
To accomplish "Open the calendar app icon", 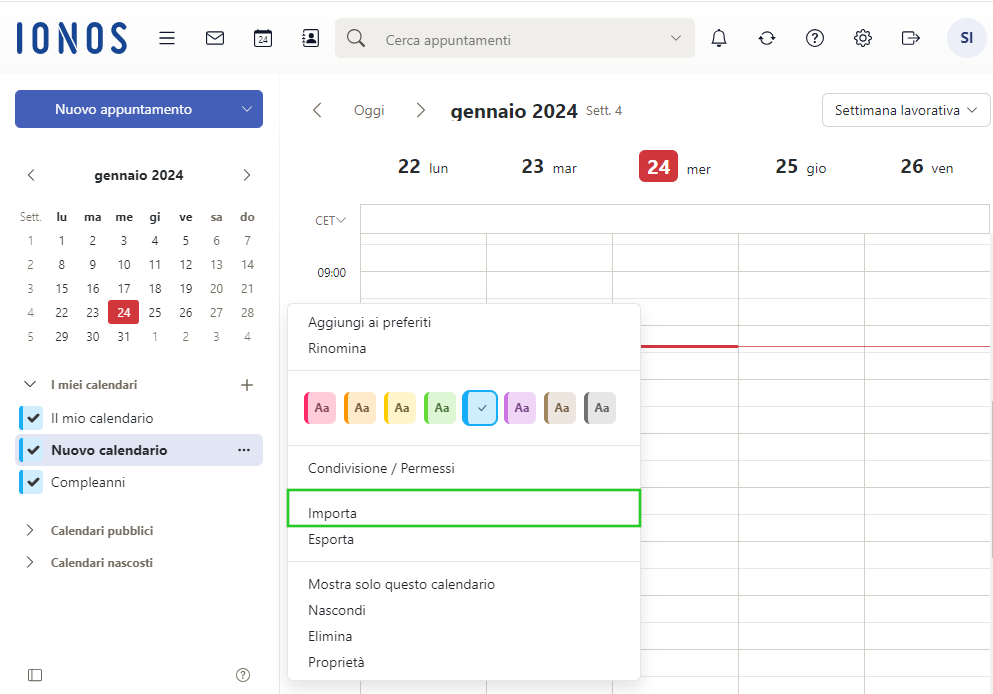I will point(263,39).
